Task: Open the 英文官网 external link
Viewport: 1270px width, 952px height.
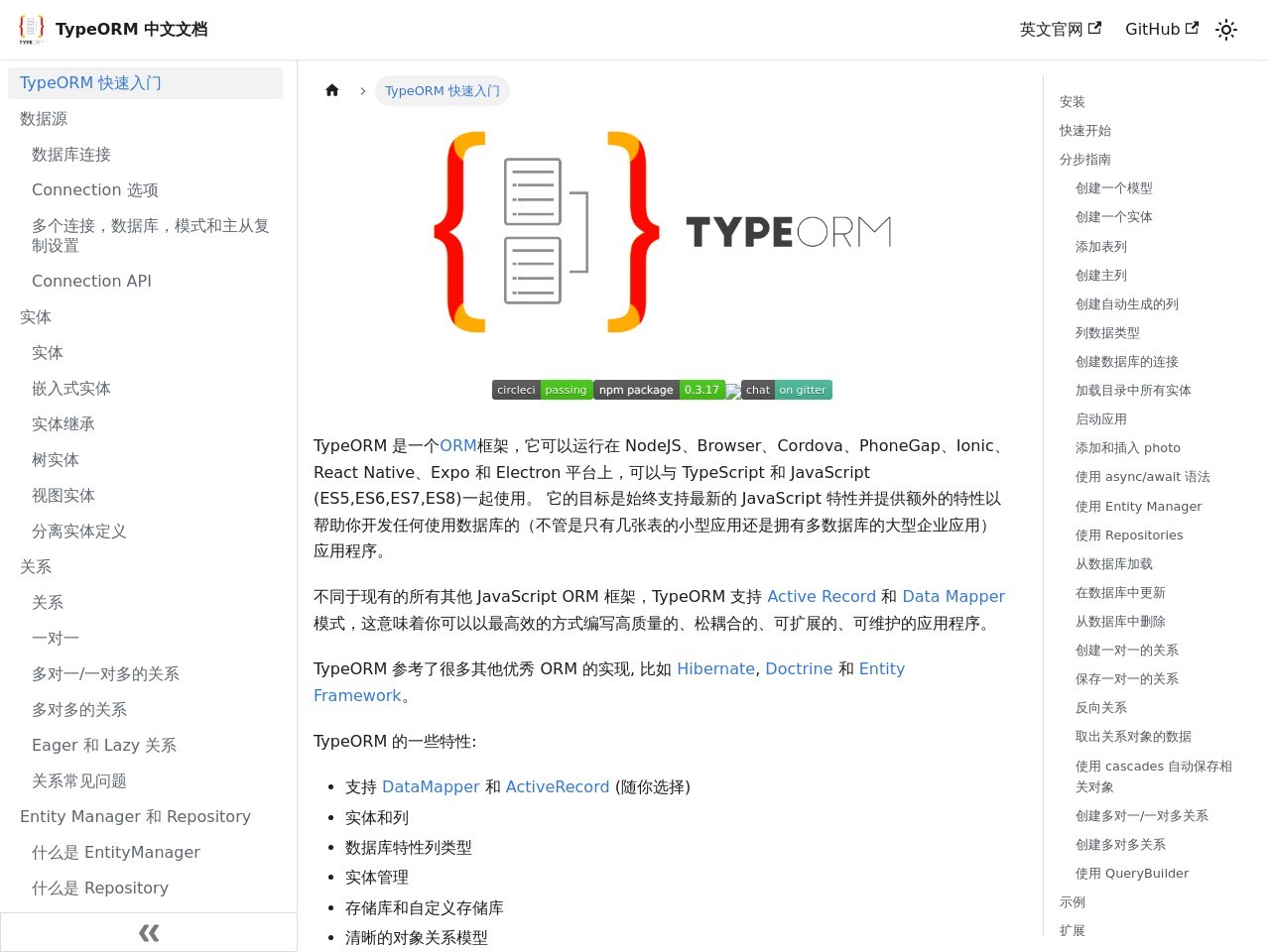Action: click(x=1060, y=30)
